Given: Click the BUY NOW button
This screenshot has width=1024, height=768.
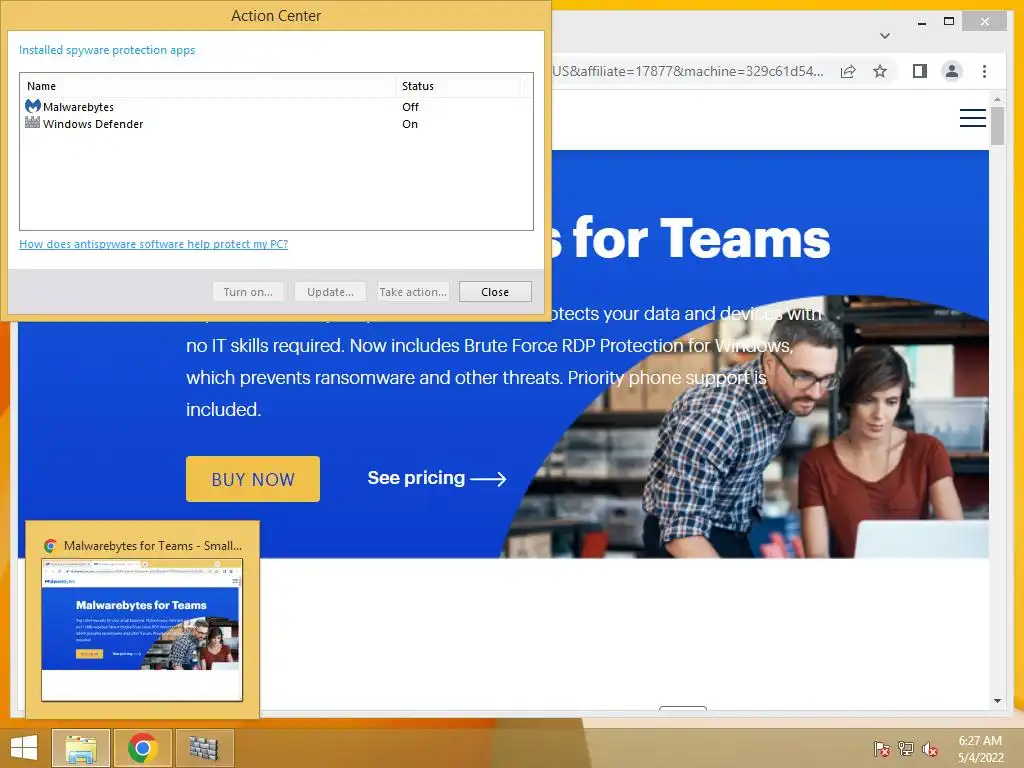Looking at the screenshot, I should pos(253,479).
